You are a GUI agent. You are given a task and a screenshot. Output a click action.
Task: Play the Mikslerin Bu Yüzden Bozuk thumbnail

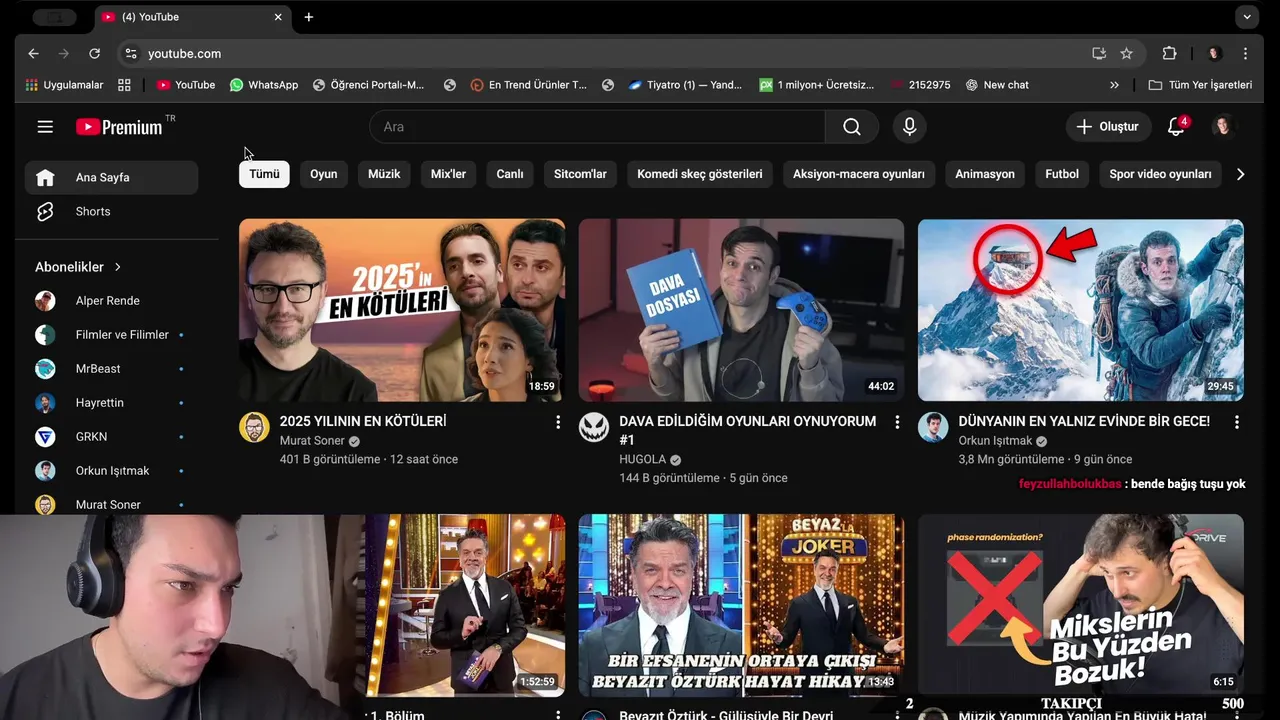point(1081,605)
